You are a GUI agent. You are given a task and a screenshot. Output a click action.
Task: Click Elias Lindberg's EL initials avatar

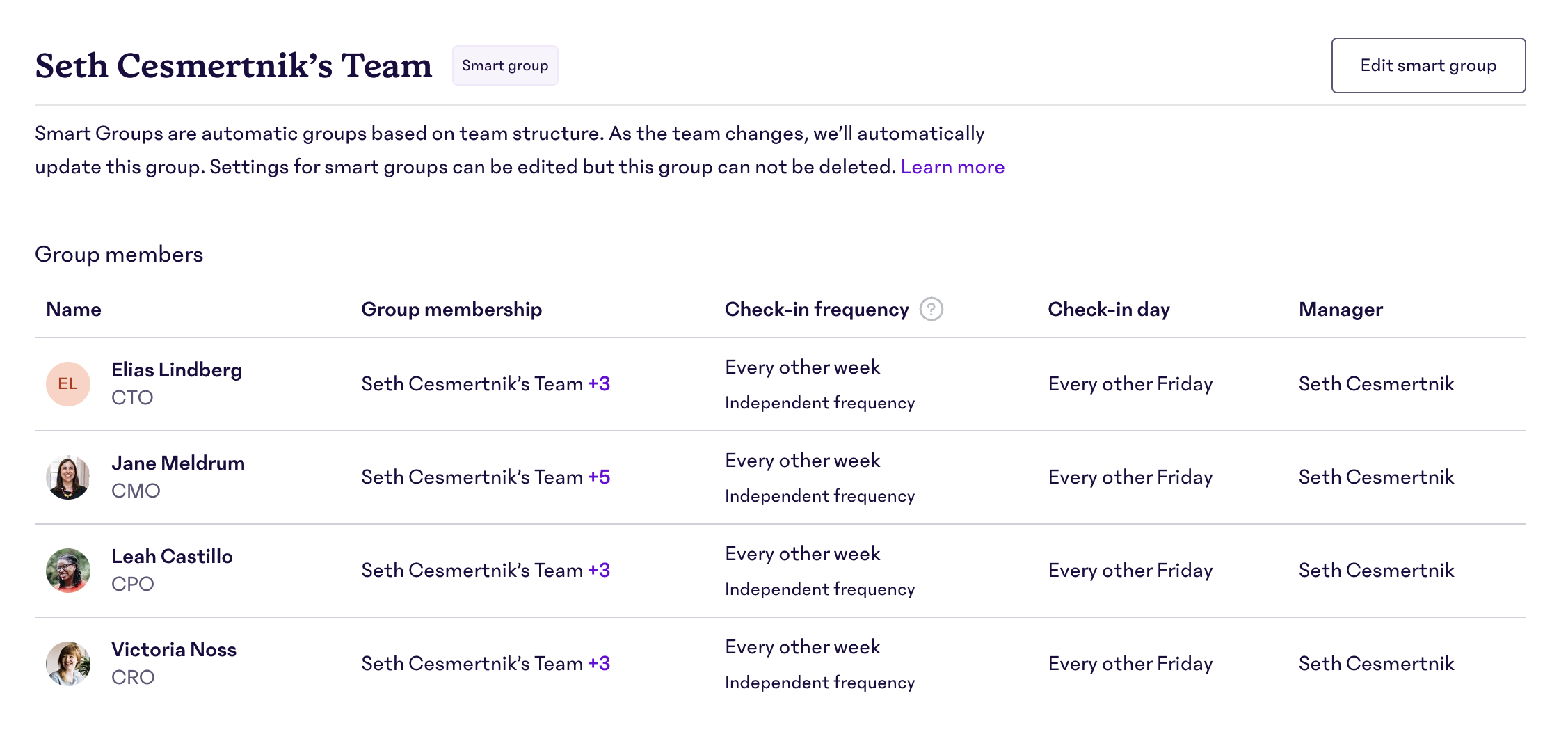(68, 384)
